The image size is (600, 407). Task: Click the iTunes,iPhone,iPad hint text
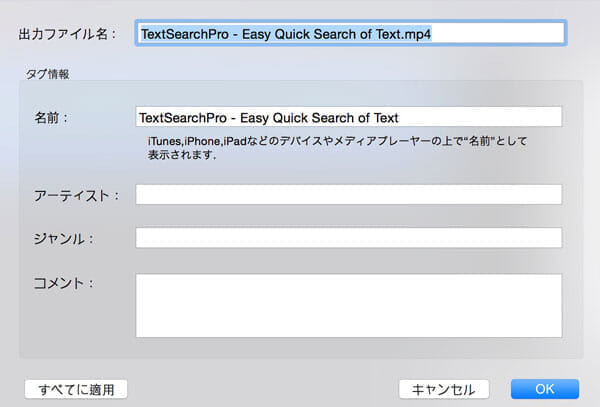pyautogui.click(x=337, y=148)
